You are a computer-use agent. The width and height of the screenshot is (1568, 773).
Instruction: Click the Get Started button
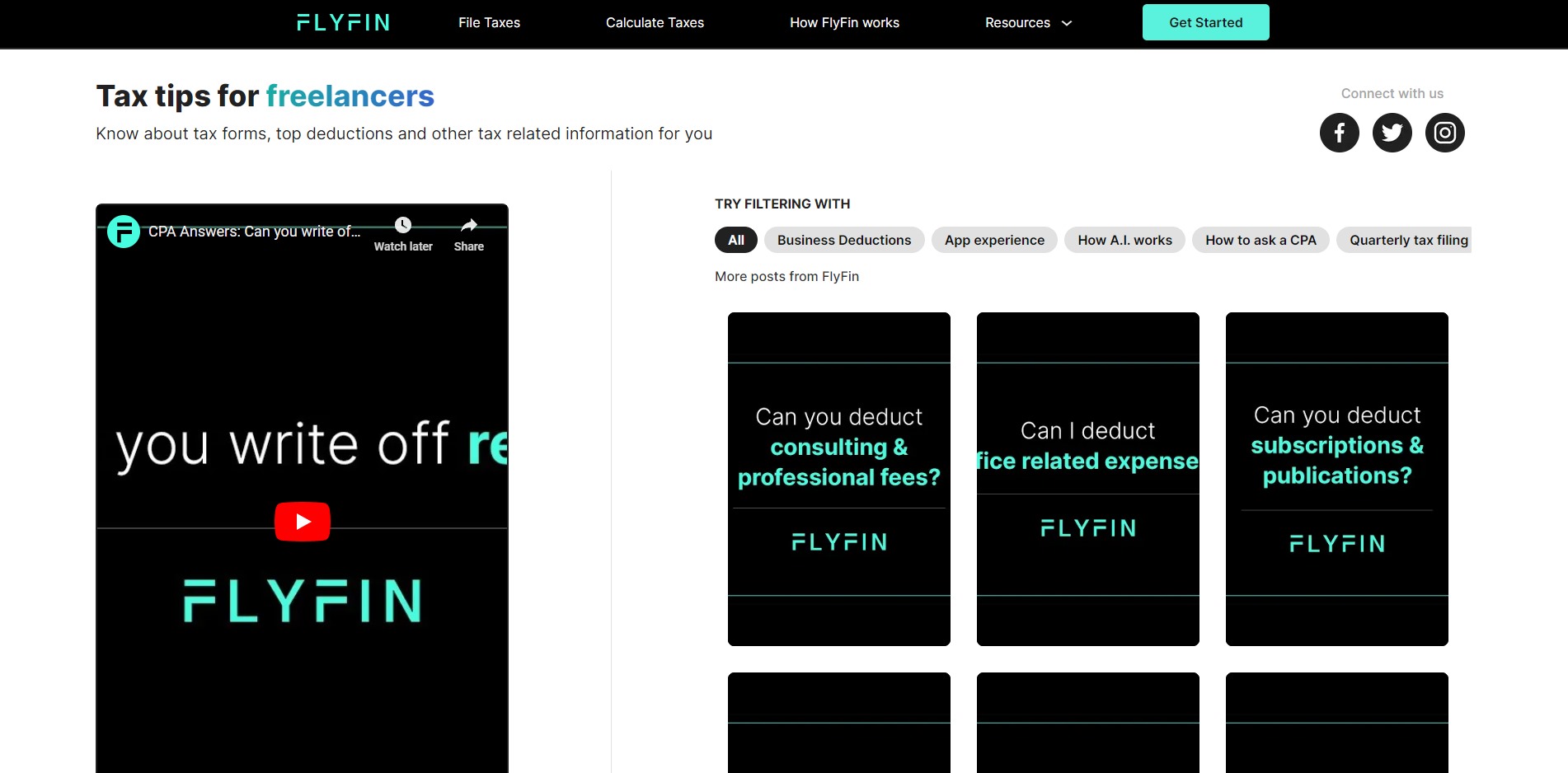click(x=1205, y=22)
